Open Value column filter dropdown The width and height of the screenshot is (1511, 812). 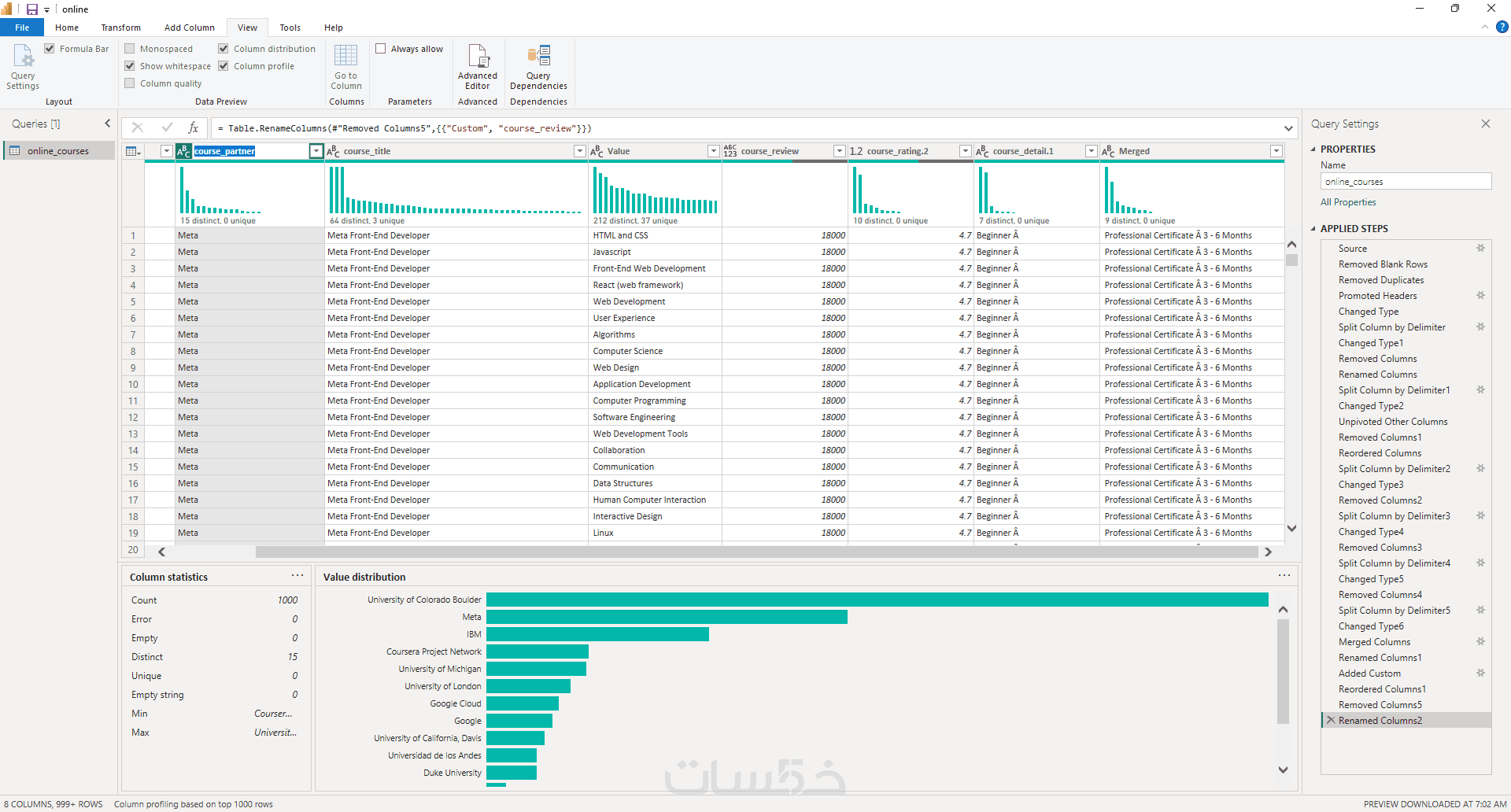pos(714,151)
